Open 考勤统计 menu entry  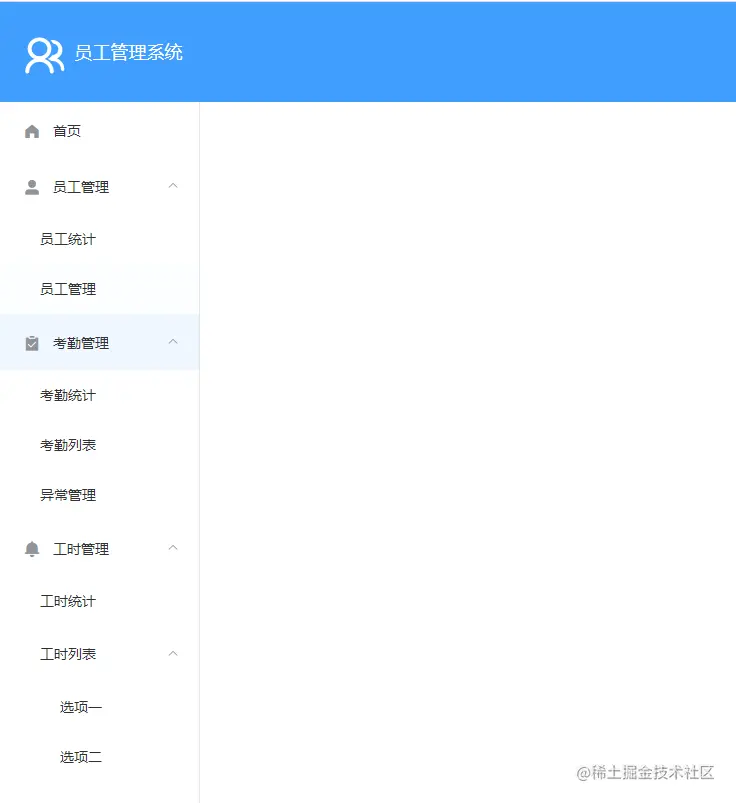coord(99,395)
